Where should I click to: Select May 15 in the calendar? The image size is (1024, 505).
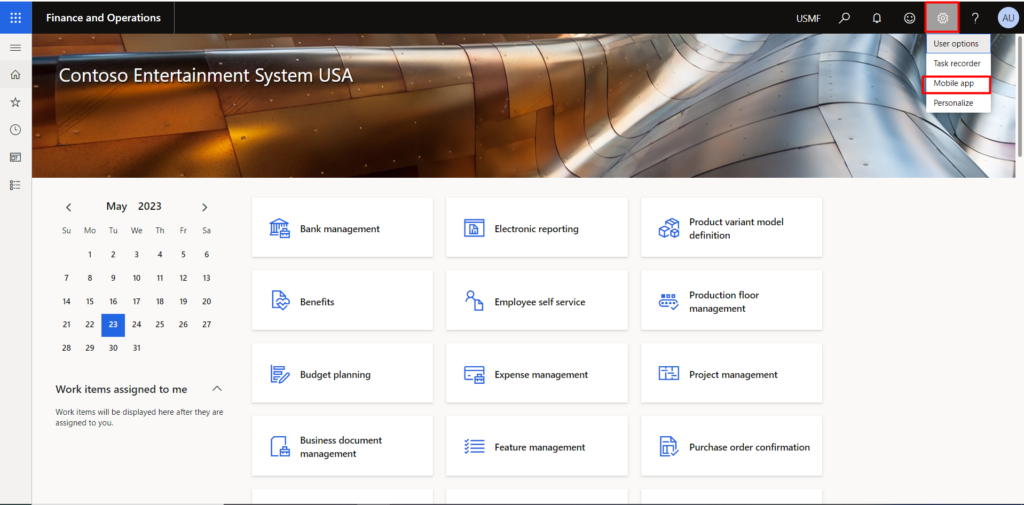click(x=89, y=302)
